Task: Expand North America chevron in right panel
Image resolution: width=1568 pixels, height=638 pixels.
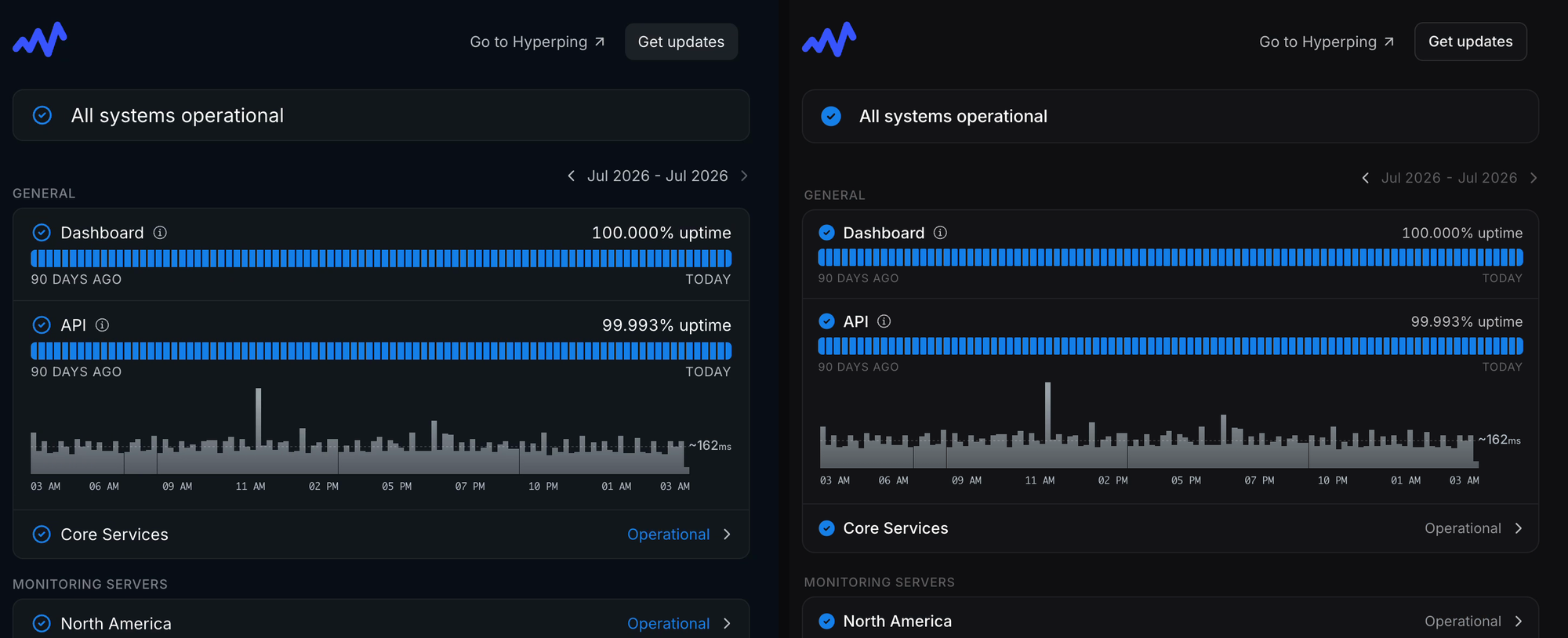Action: (1519, 622)
